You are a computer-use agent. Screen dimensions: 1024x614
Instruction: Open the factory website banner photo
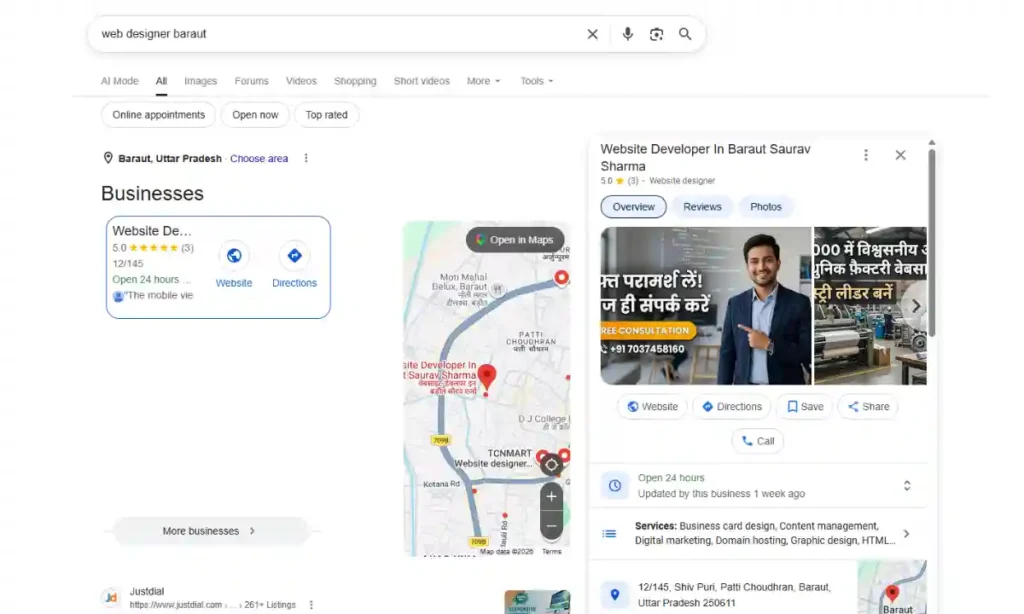point(870,306)
